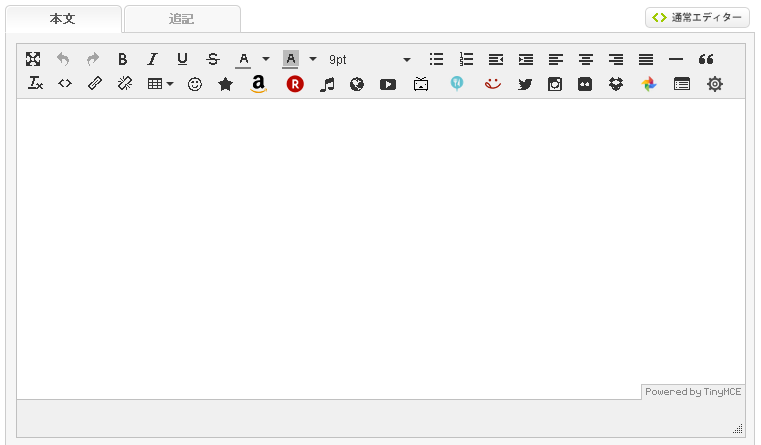Remove the hyperlink
761x445 pixels.
[125, 83]
